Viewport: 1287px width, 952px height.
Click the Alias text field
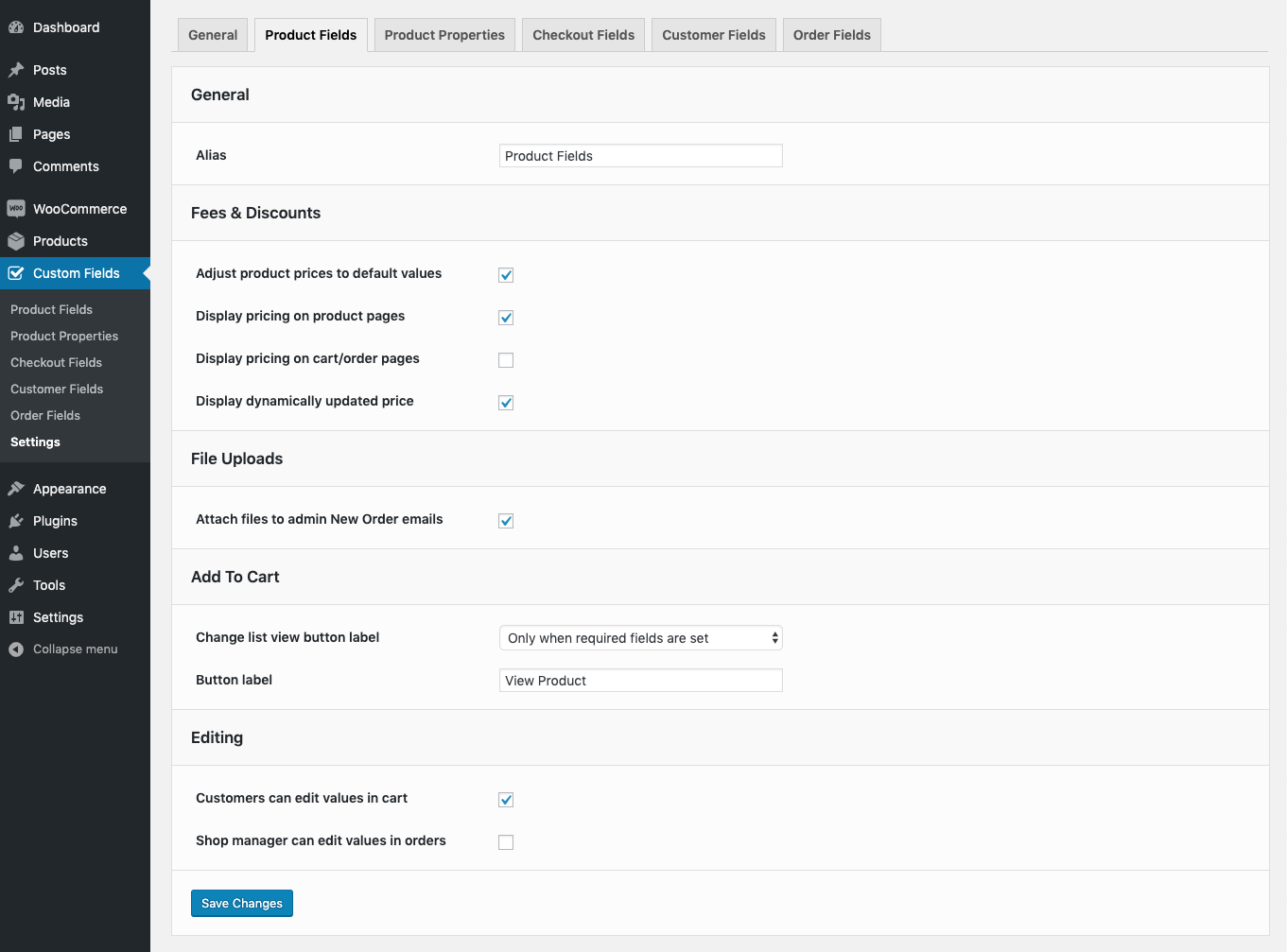tap(640, 156)
